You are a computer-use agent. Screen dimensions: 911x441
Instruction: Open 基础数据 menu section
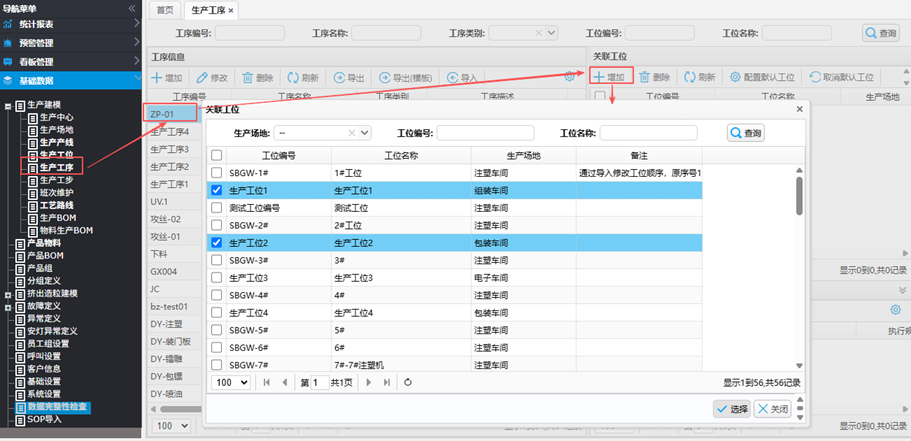point(71,80)
